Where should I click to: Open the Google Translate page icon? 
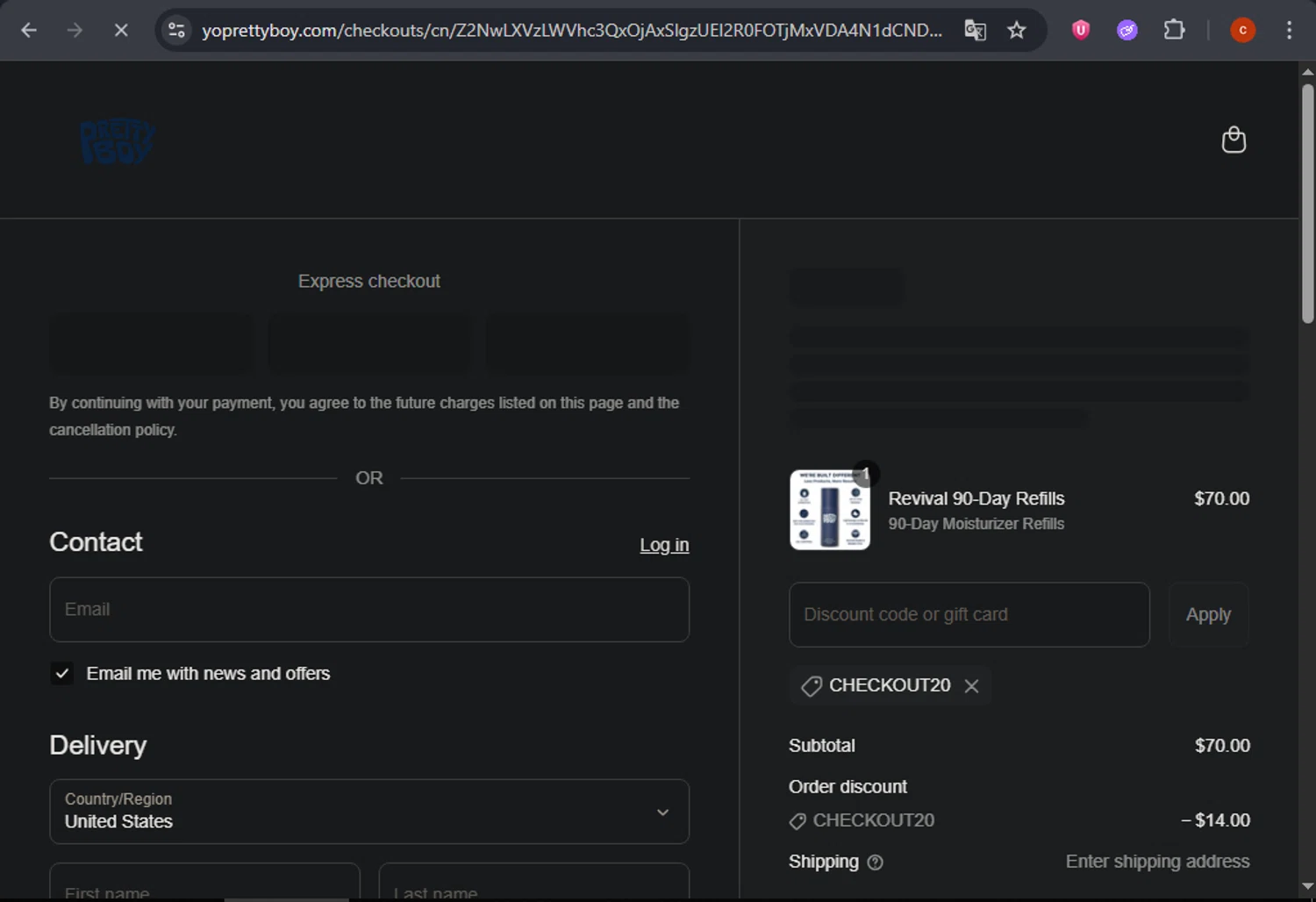(x=975, y=31)
